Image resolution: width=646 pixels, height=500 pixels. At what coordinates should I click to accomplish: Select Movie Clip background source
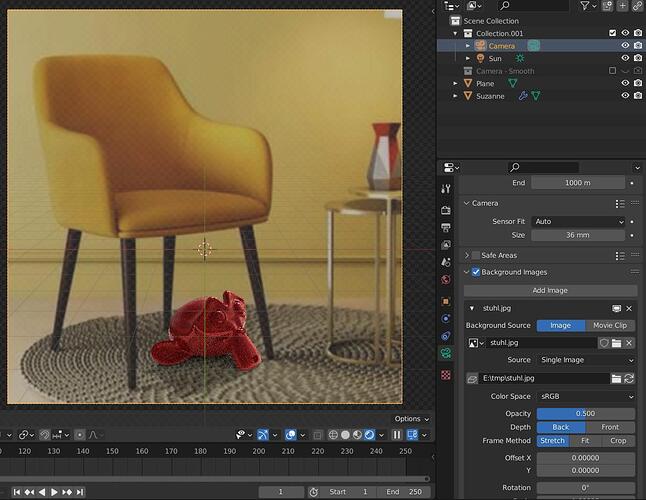[610, 325]
